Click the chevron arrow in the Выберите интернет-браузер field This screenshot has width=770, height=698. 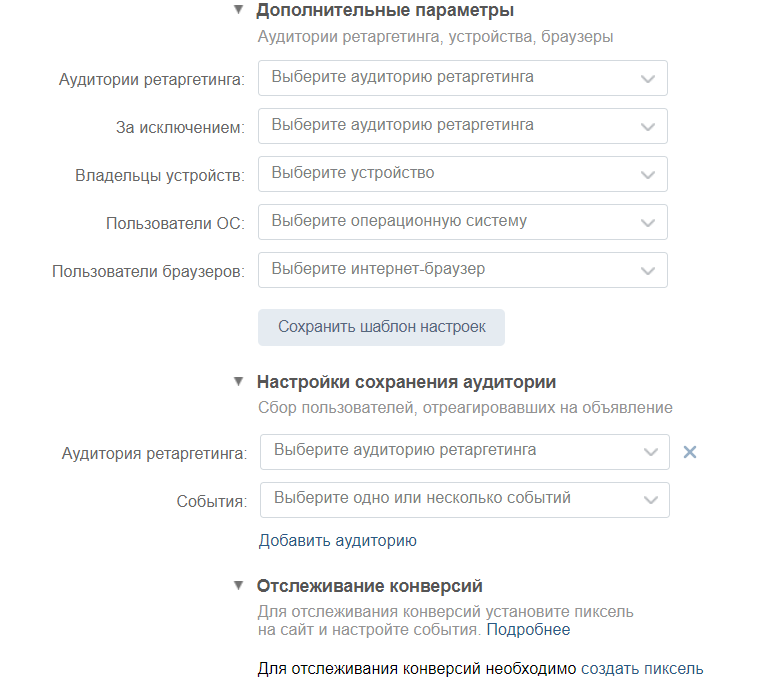(x=648, y=271)
